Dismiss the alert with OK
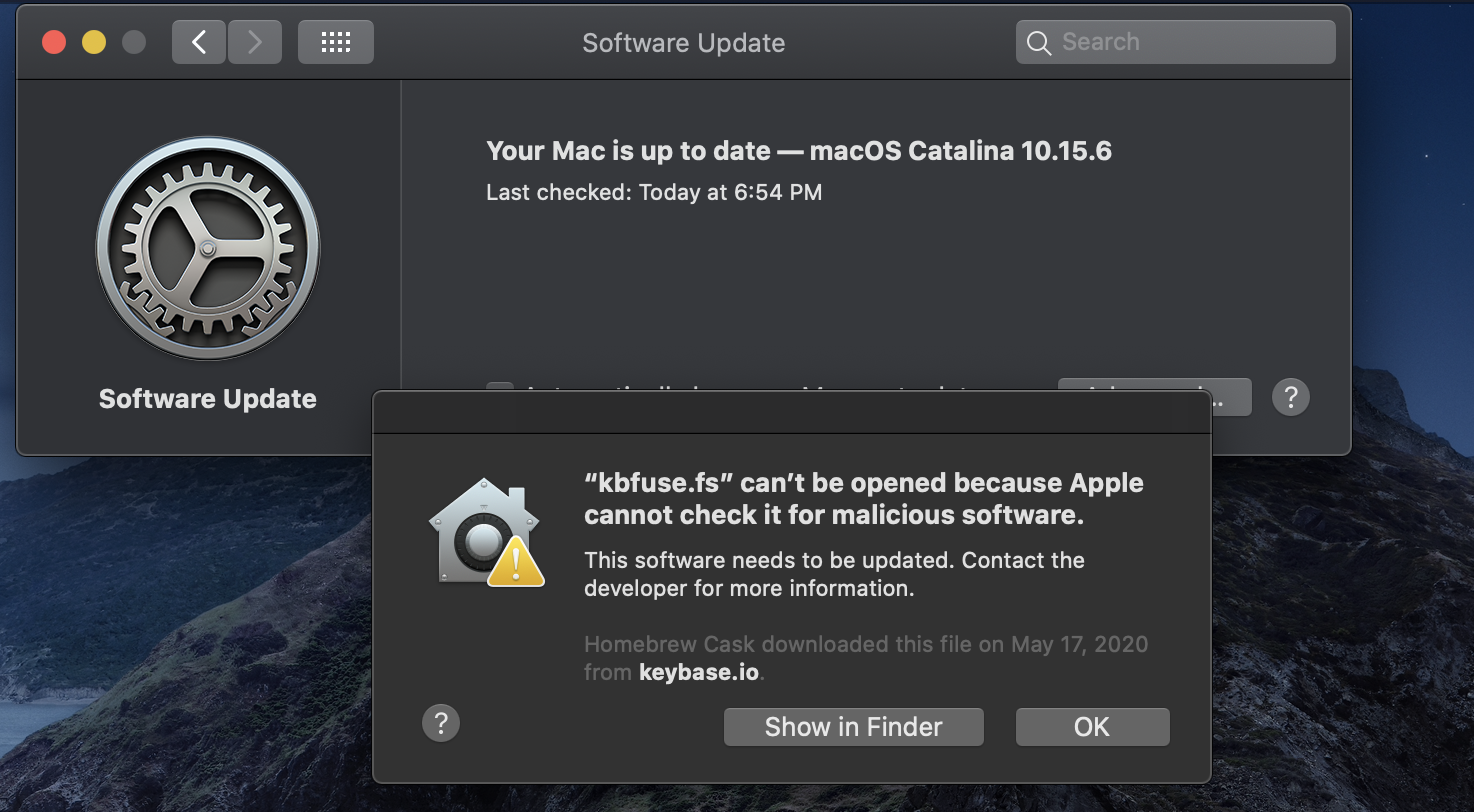1474x812 pixels. (1092, 727)
